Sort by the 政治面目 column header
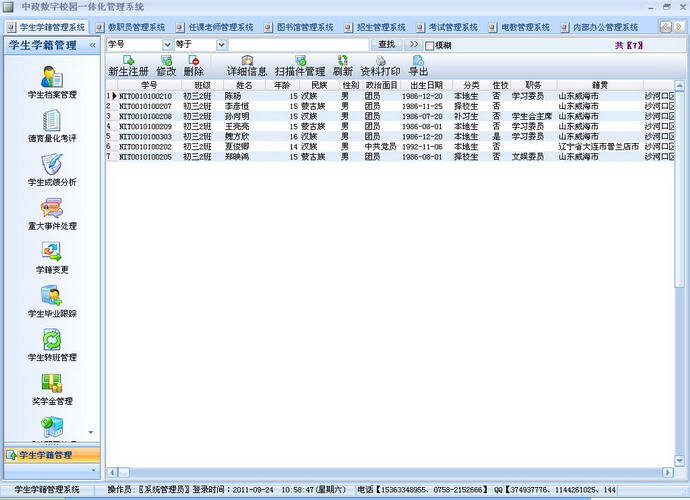The image size is (690, 500). (382, 85)
